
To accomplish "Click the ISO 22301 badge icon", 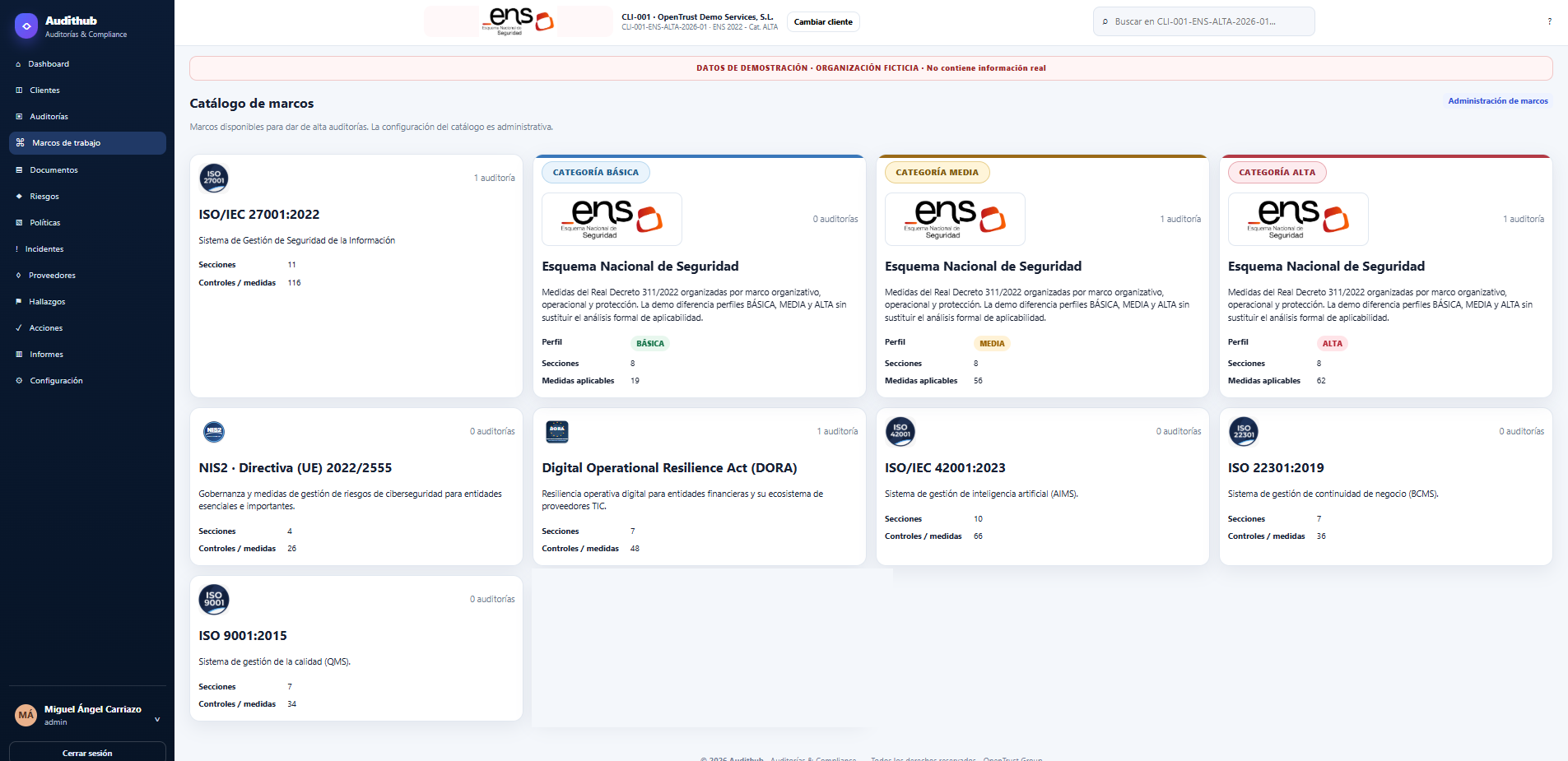I will [x=1244, y=431].
